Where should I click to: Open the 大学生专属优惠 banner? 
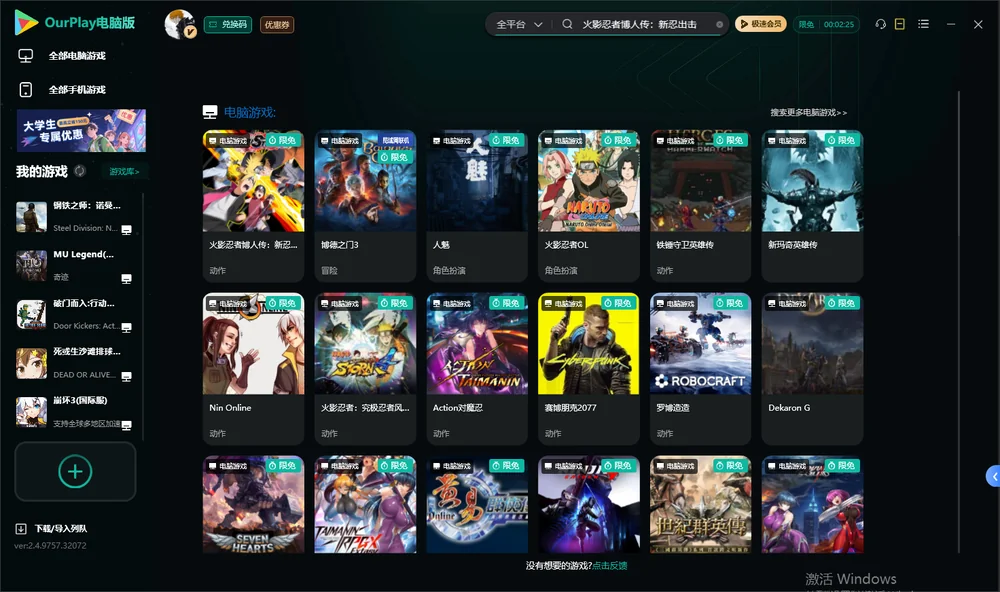[x=81, y=130]
